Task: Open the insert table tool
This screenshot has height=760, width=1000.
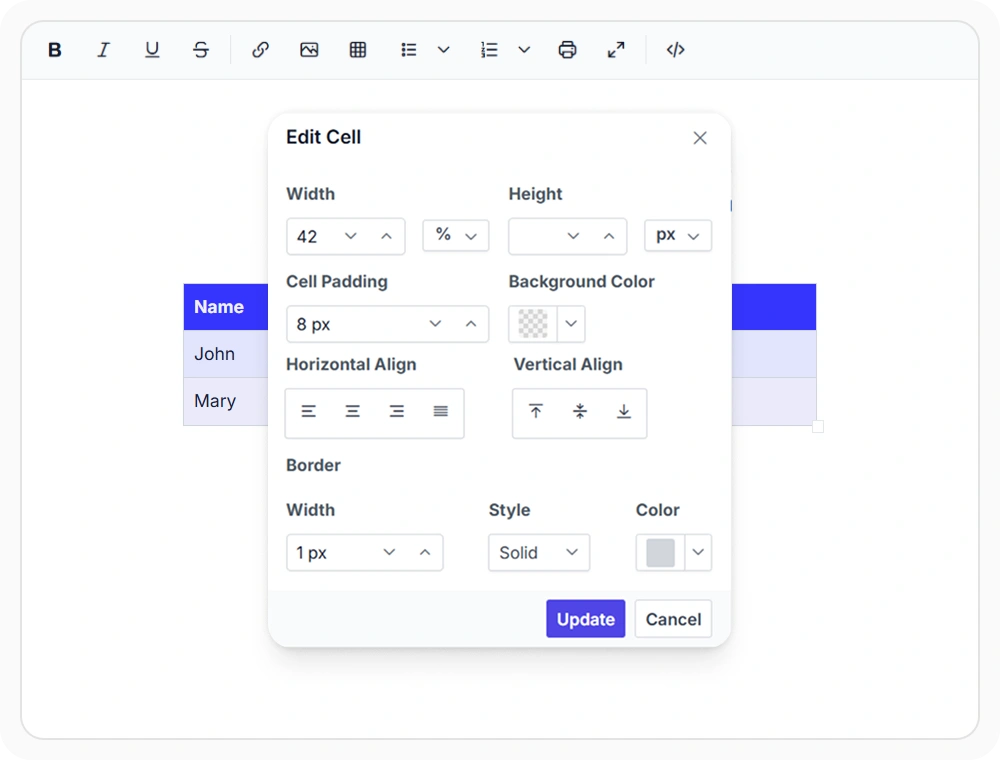Action: click(x=358, y=50)
